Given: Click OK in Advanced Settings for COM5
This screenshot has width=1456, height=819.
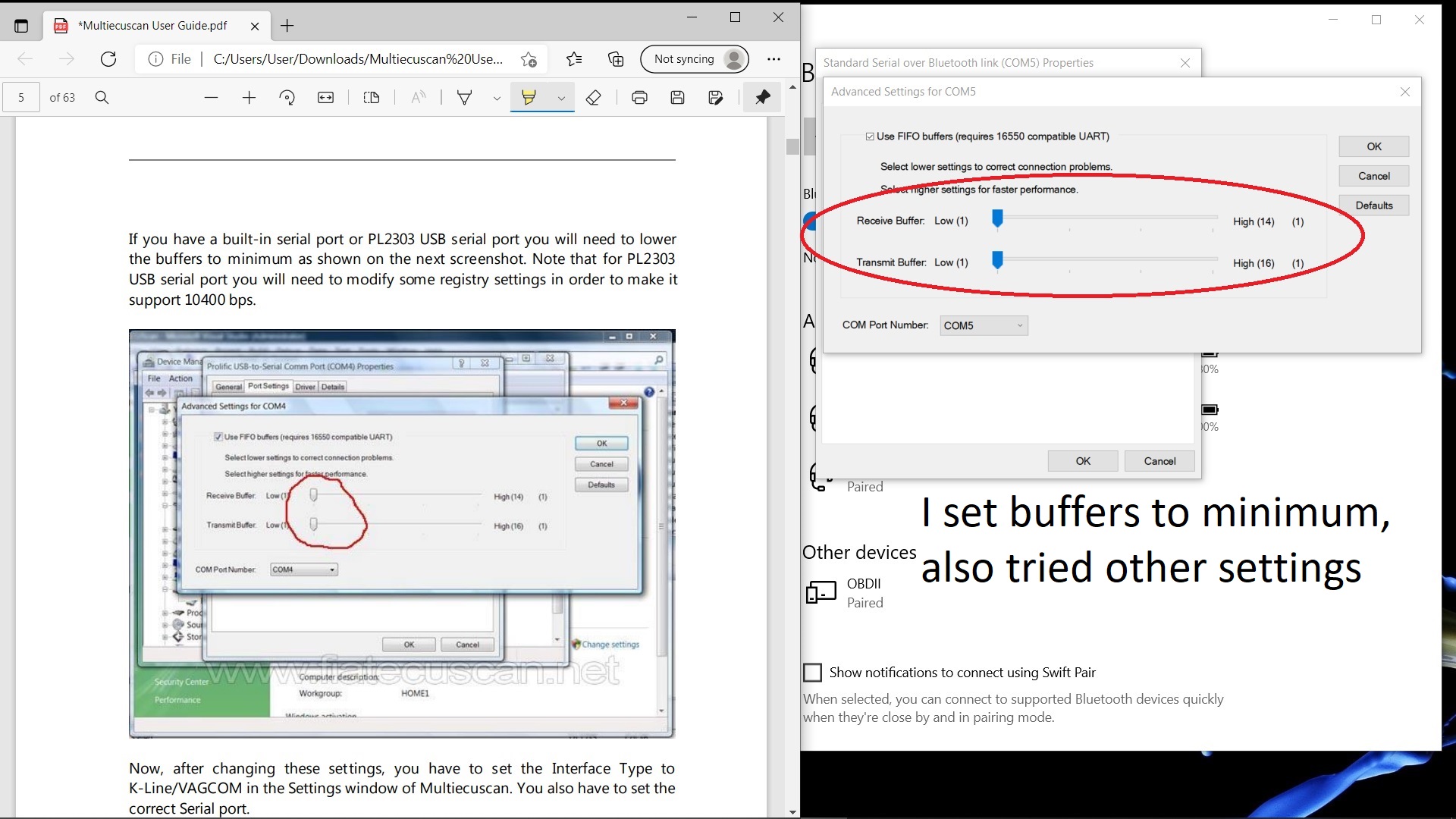Looking at the screenshot, I should [x=1373, y=146].
